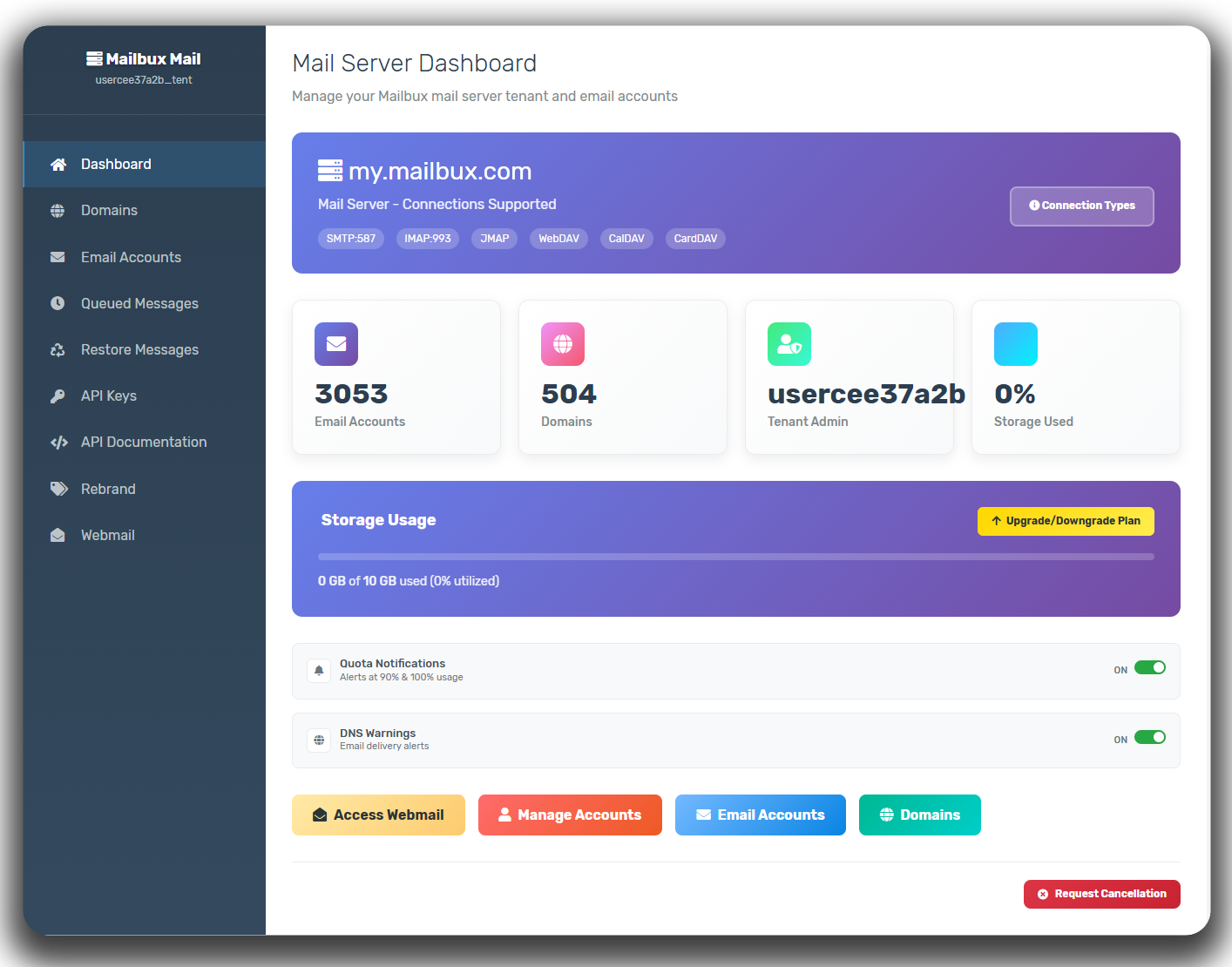Click the Quota Notifications bell icon

(x=319, y=671)
